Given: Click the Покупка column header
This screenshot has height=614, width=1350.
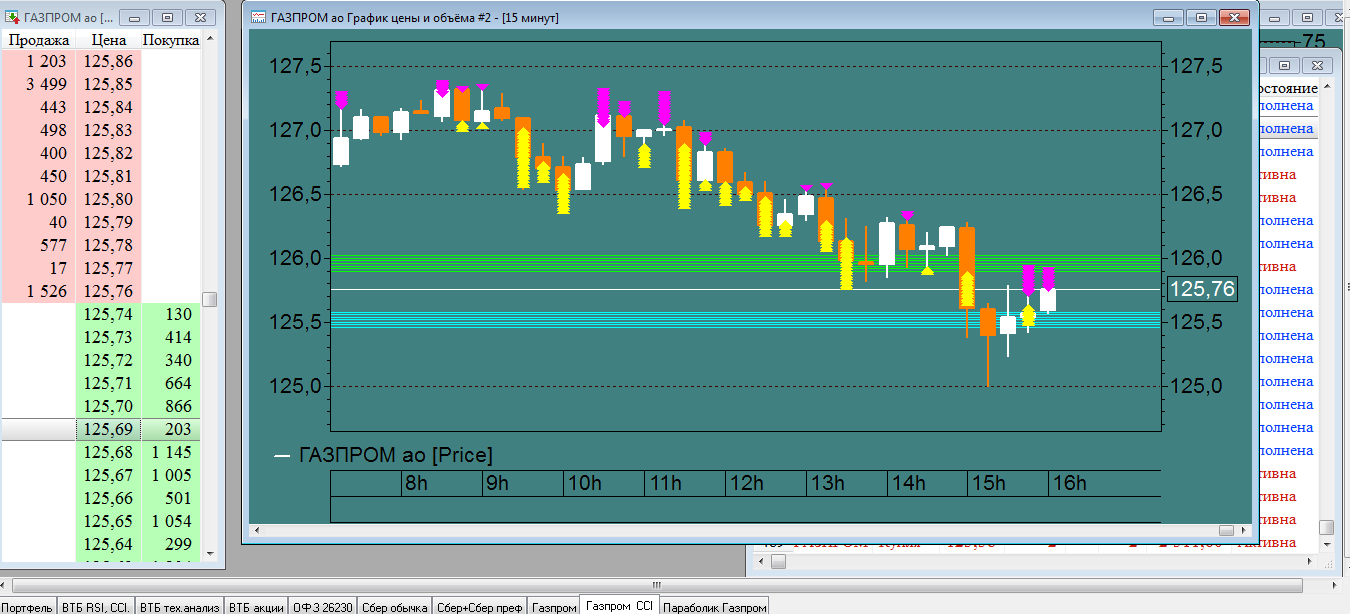Looking at the screenshot, I should click(171, 40).
